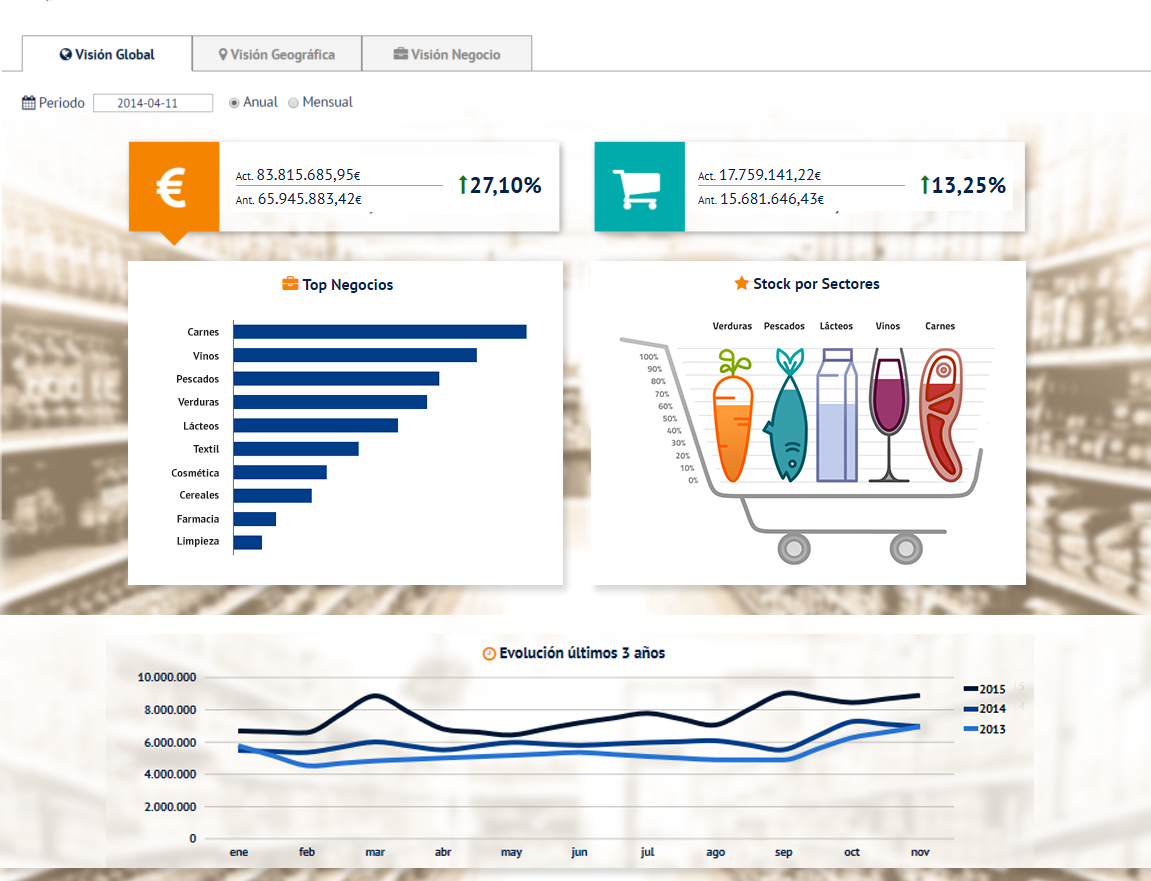Toggle the 2015 series in chart legend

(x=984, y=689)
